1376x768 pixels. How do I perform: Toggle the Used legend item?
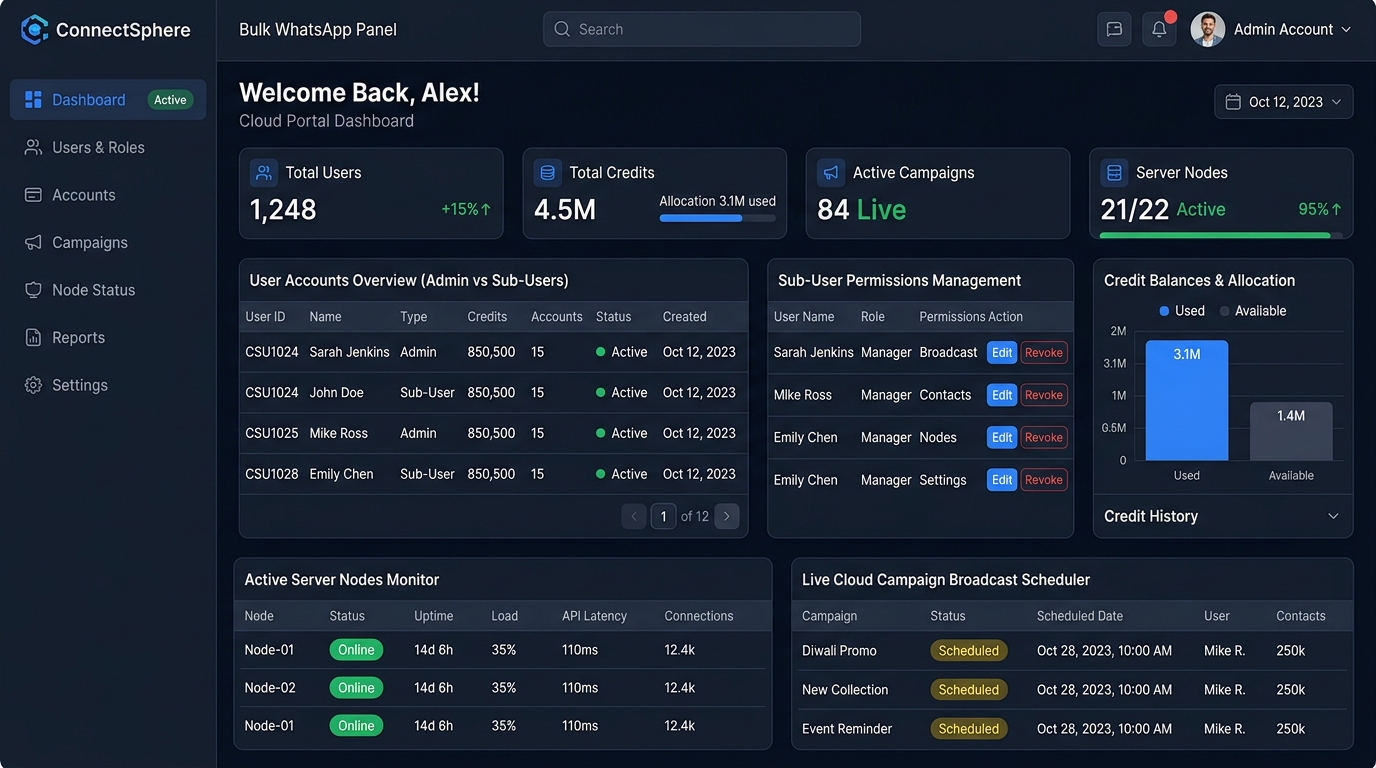(x=1182, y=311)
